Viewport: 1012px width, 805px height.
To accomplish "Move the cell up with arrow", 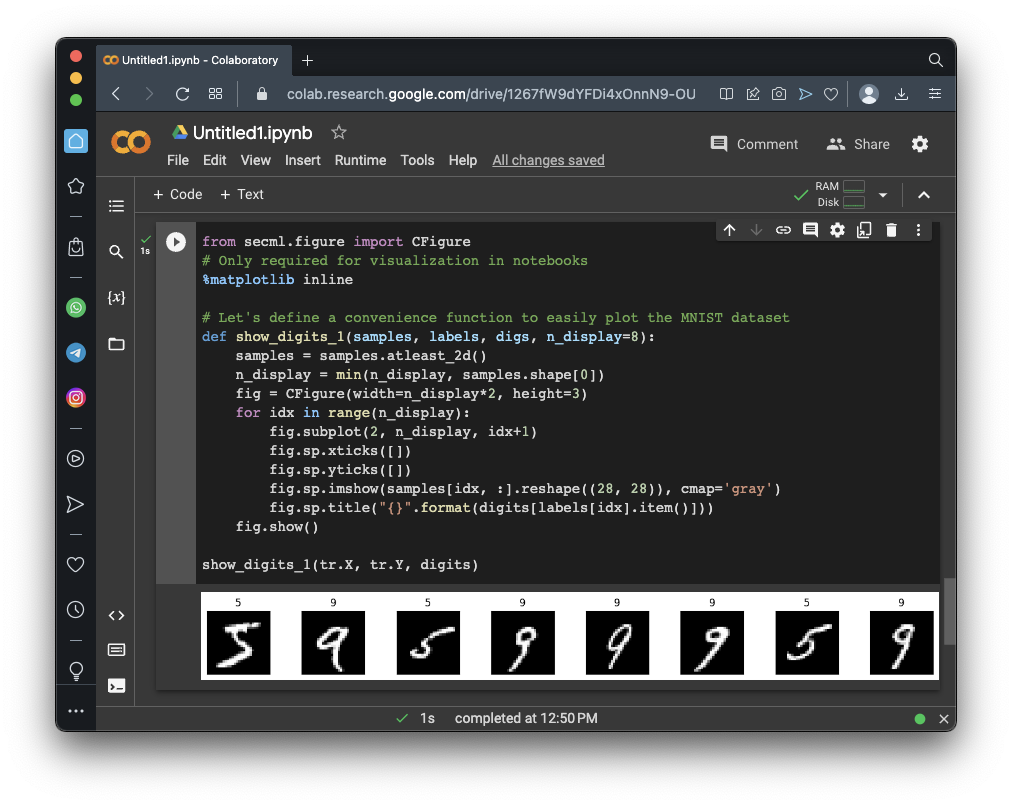I will pyautogui.click(x=729, y=230).
